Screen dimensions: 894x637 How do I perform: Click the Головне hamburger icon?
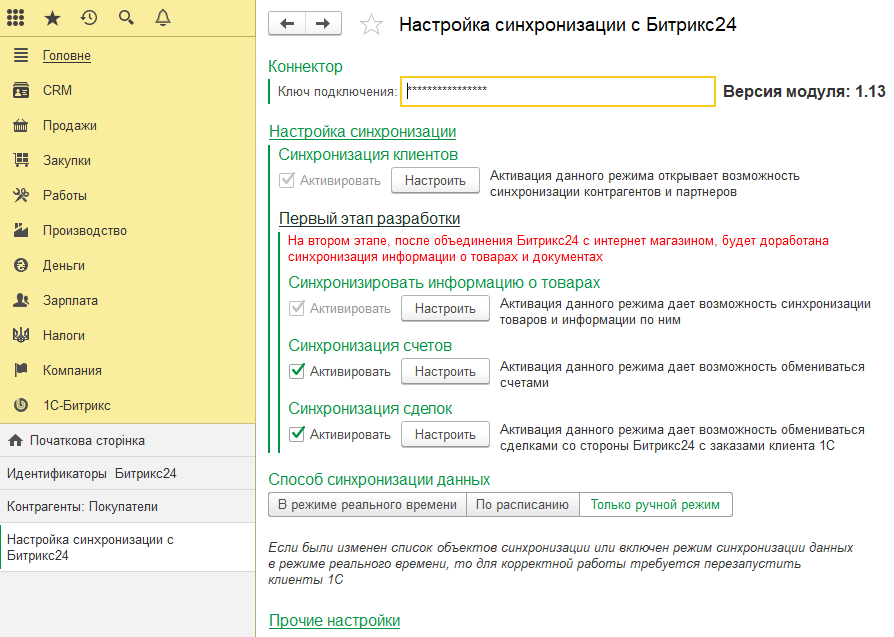pyautogui.click(x=21, y=55)
